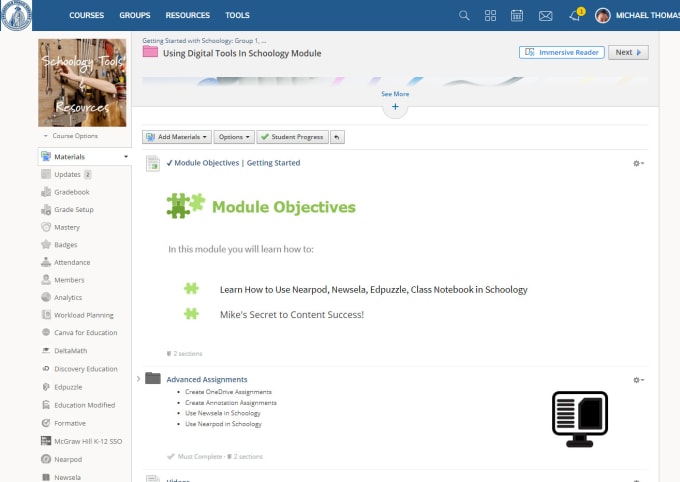Open Gradebook in the sidebar
The width and height of the screenshot is (680, 482).
point(72,192)
